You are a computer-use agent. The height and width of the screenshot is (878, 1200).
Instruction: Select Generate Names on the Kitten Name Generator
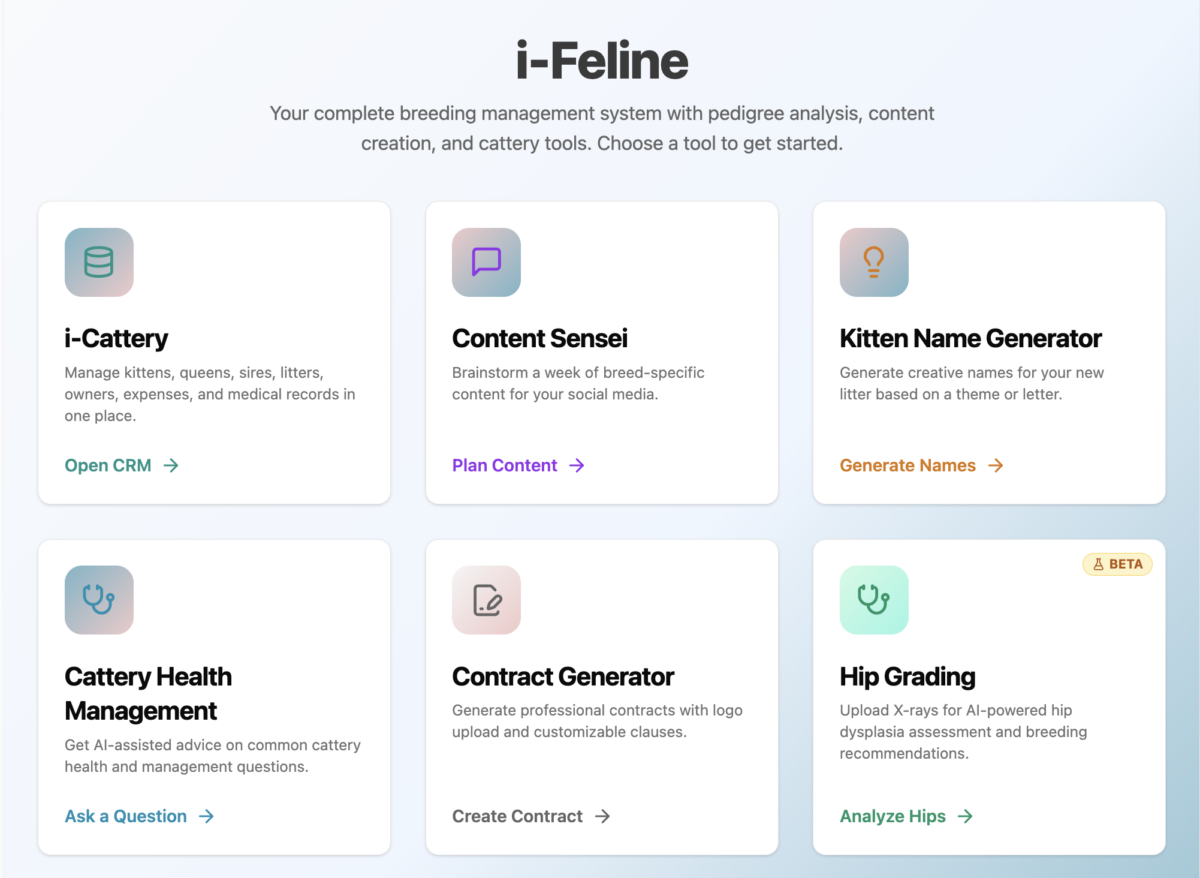[908, 465]
